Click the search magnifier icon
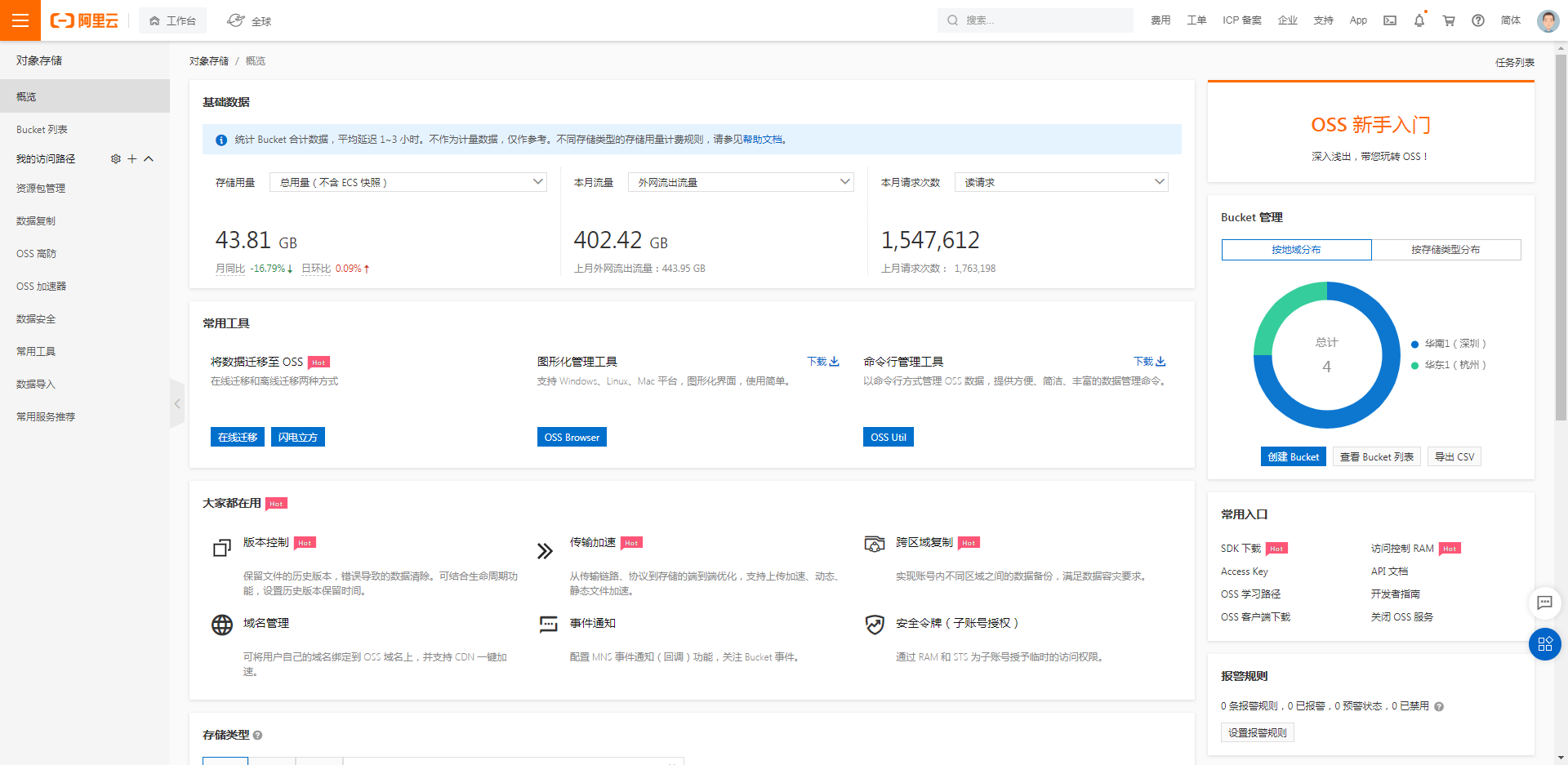 click(x=953, y=20)
